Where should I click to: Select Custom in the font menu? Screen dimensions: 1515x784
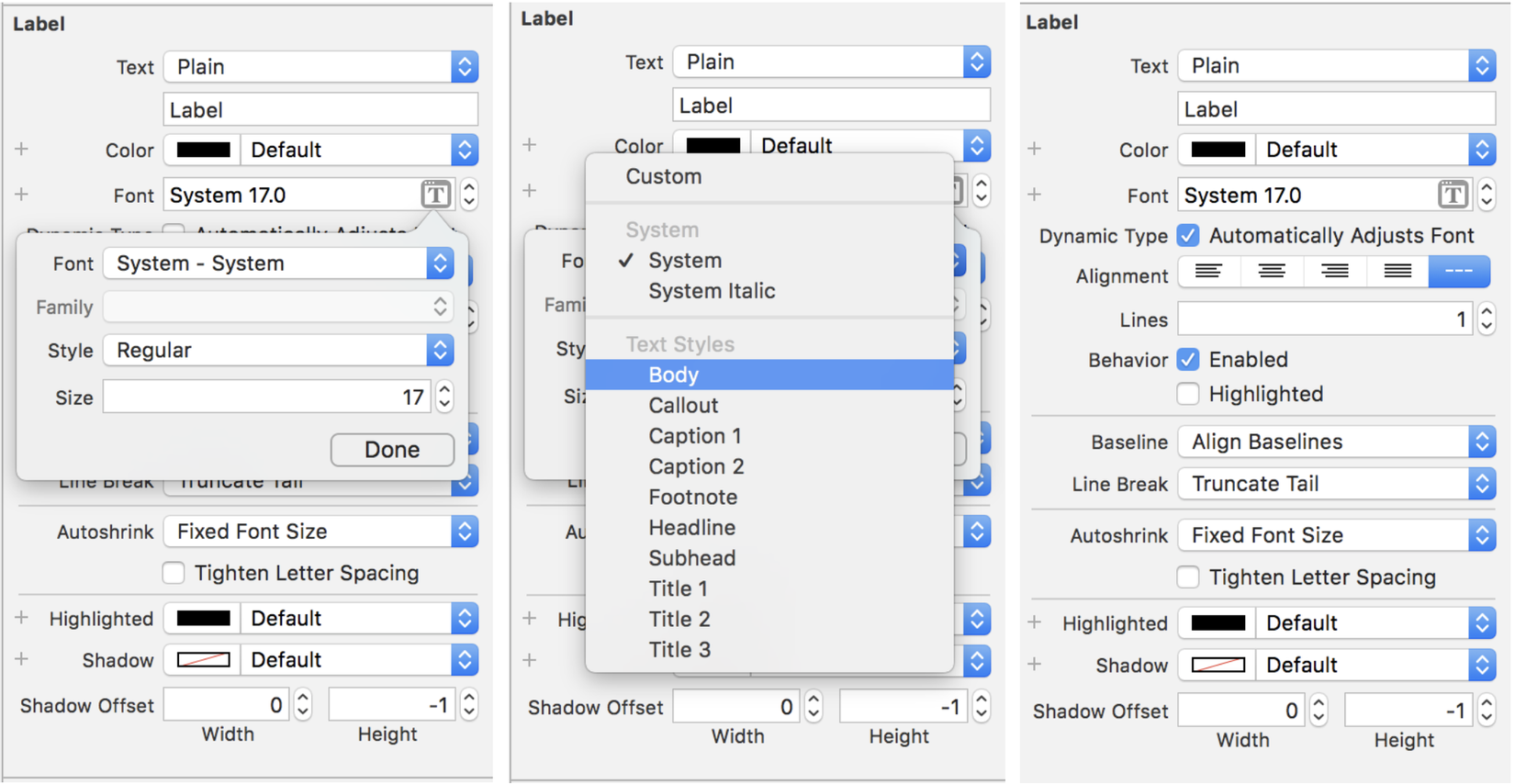664,177
